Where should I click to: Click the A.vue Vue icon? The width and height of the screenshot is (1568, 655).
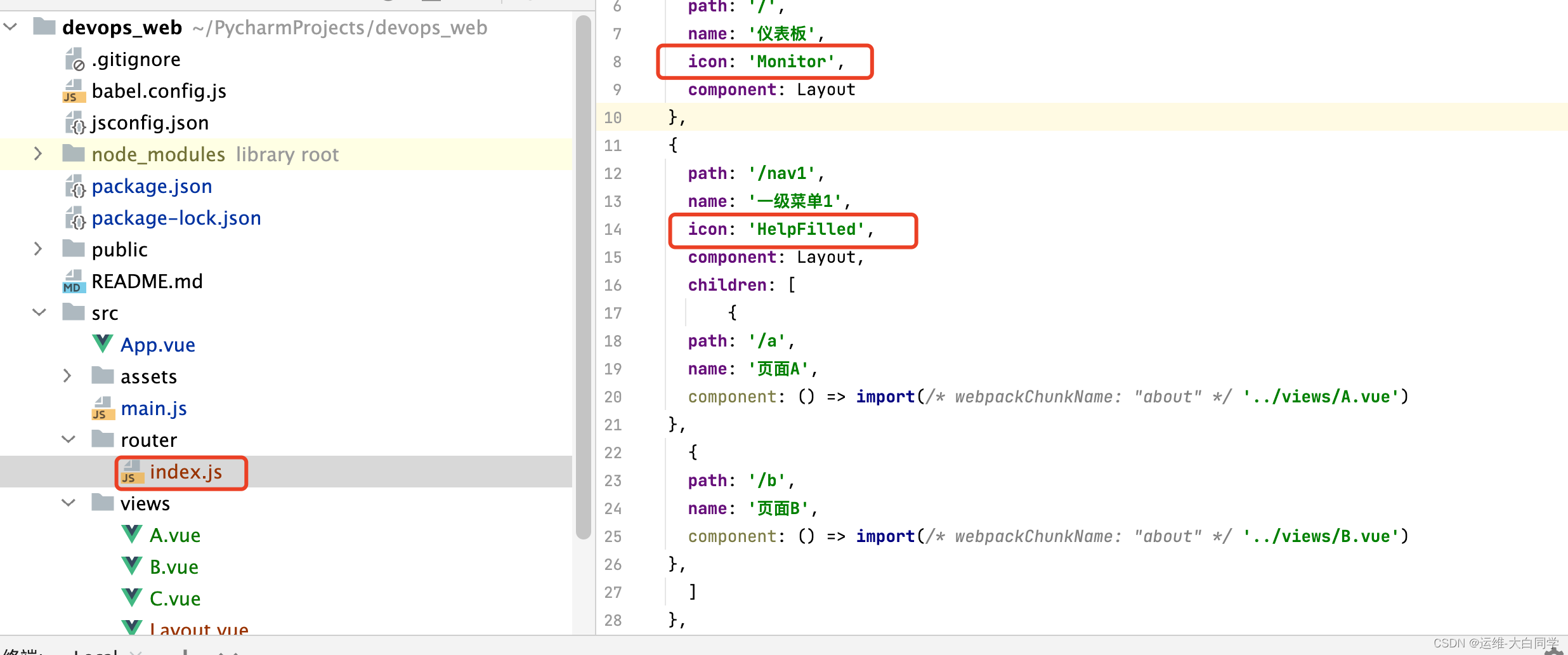[x=132, y=534]
